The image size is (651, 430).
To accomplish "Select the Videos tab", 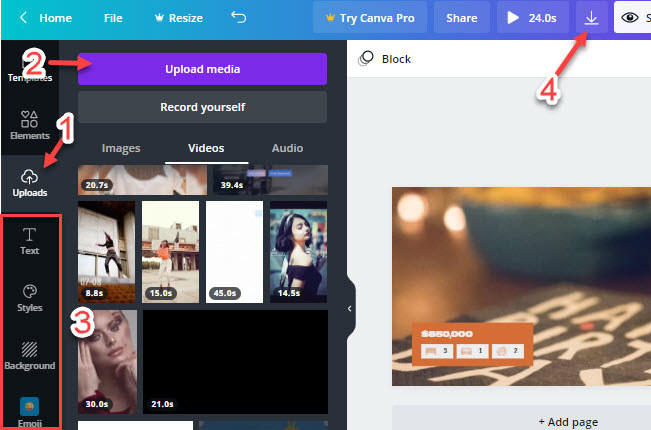I will (x=206, y=148).
